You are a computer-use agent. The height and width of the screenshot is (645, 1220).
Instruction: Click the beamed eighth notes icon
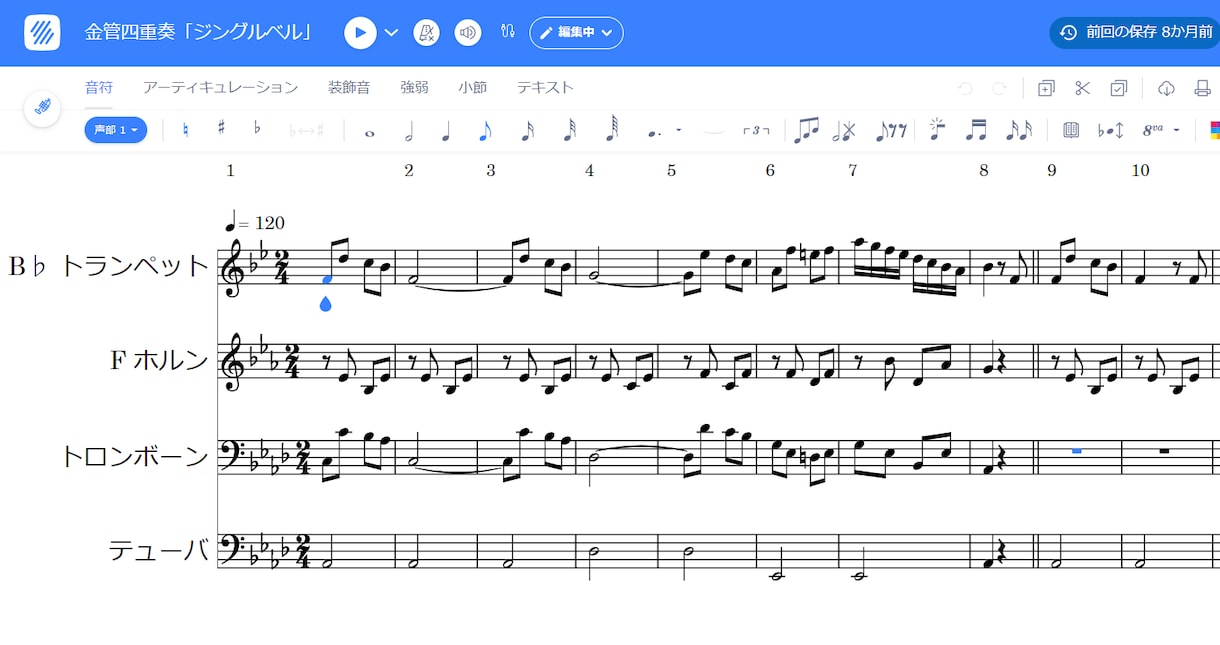[x=977, y=130]
